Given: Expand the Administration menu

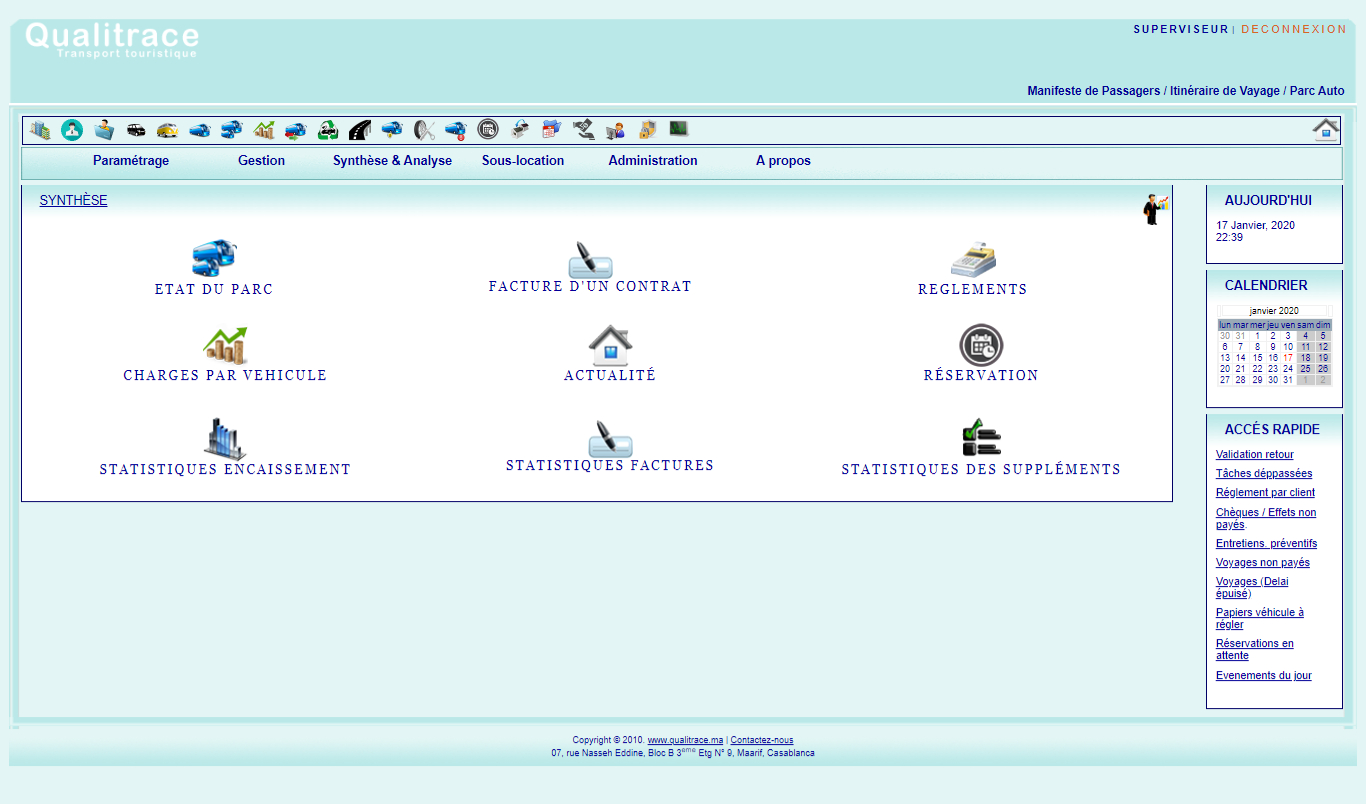Looking at the screenshot, I should tap(652, 161).
